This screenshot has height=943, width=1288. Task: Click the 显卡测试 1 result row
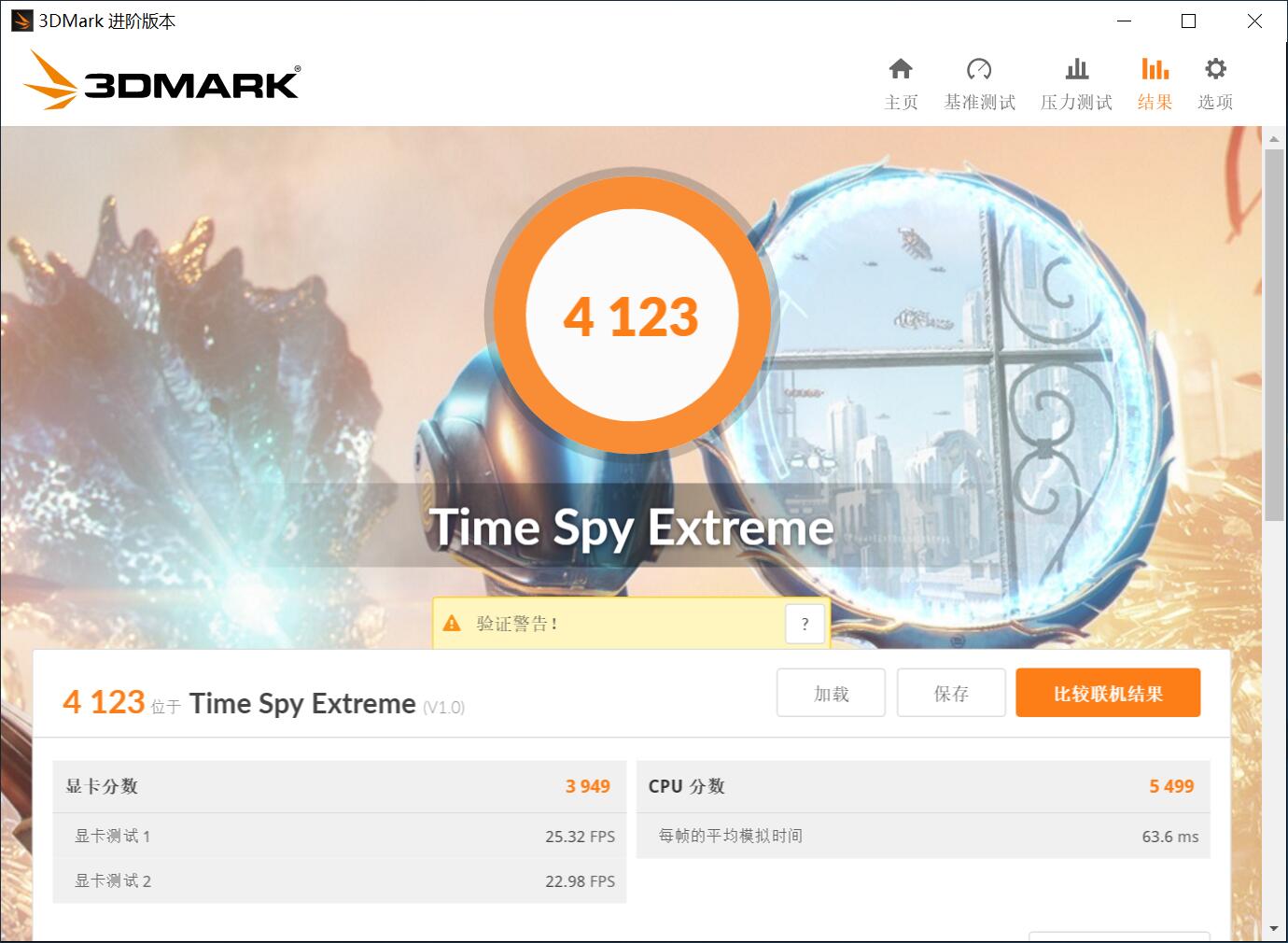340,837
